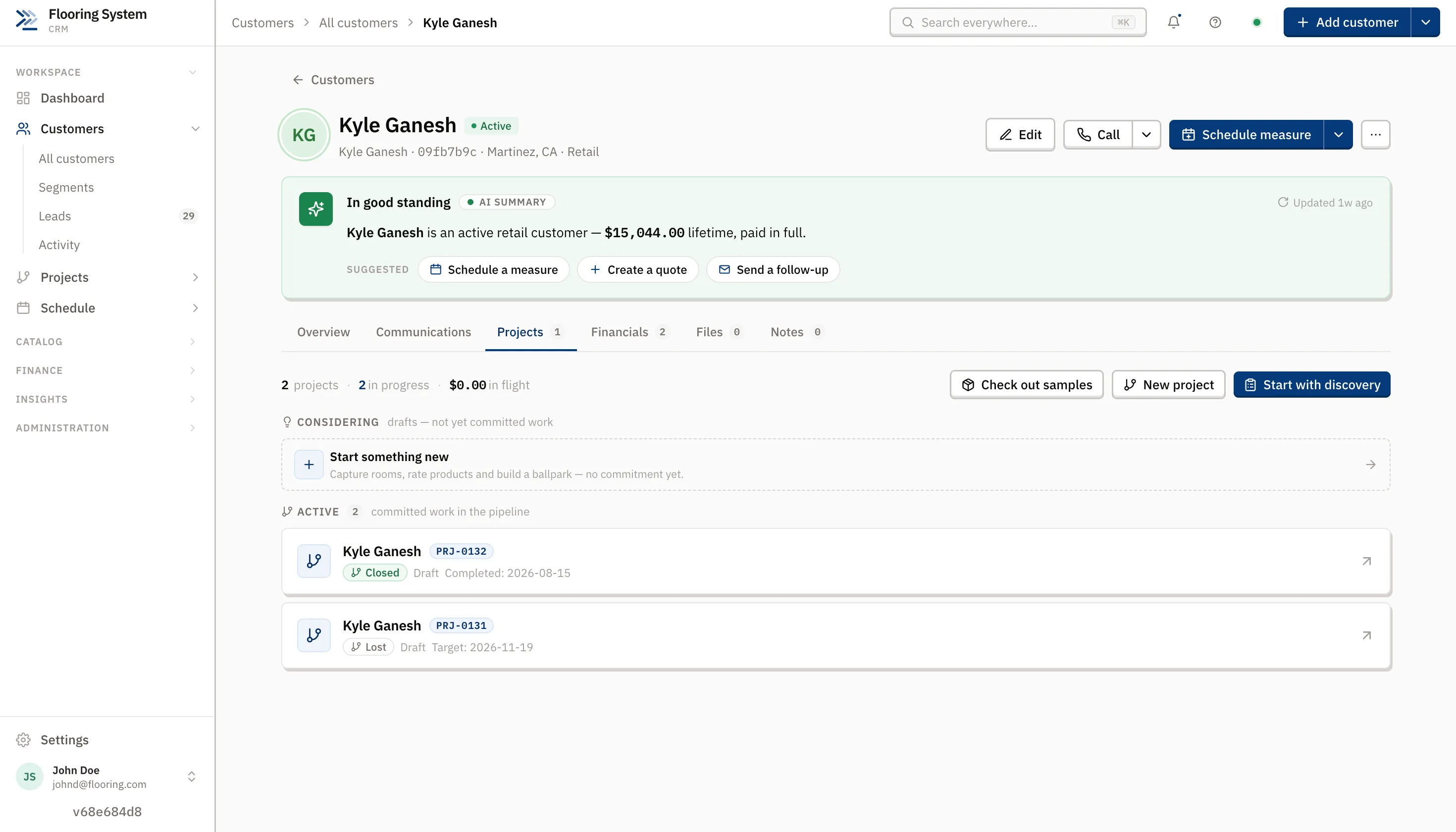Screen dimensions: 1456x832
Task: Click the right arrow on Start something new card
Action: [1371, 465]
